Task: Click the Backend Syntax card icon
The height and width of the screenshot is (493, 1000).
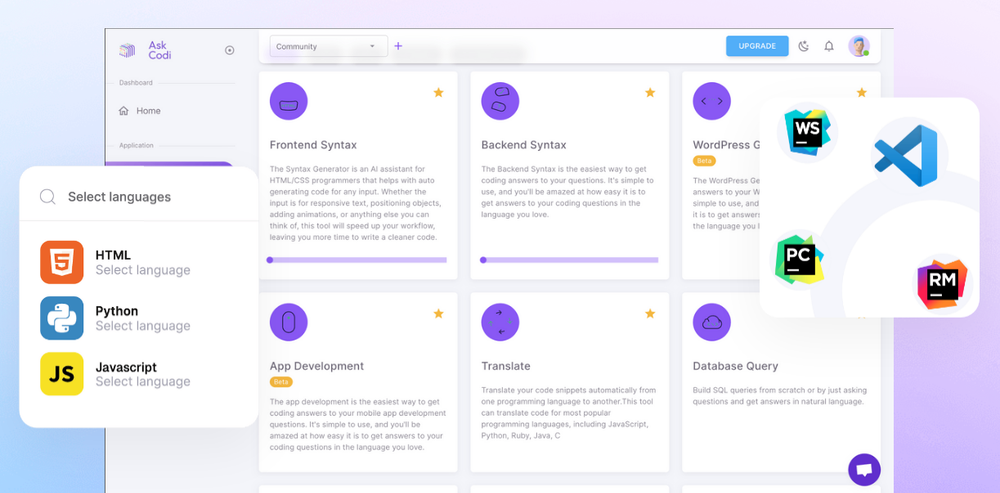Action: click(x=500, y=101)
